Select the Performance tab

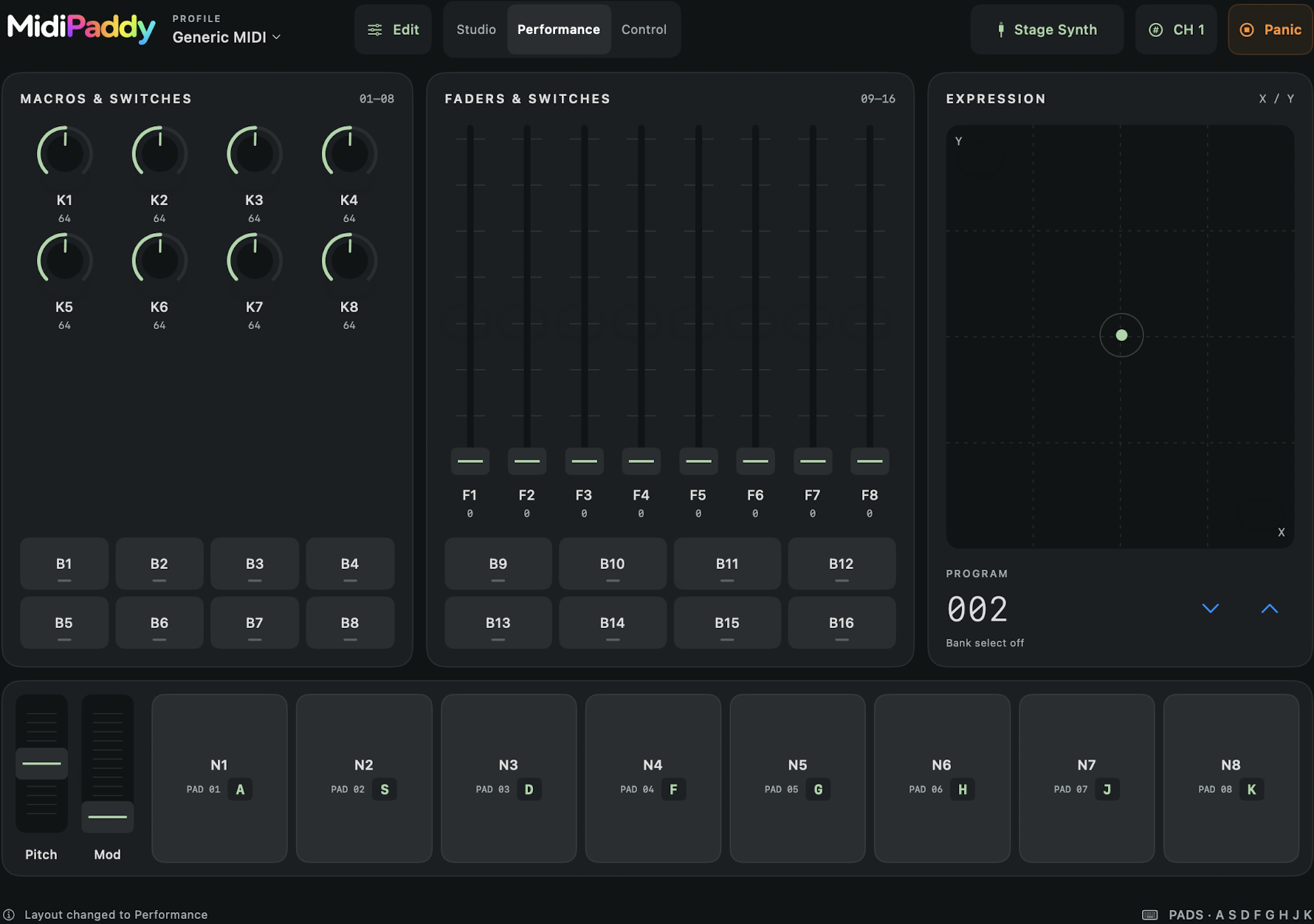559,30
